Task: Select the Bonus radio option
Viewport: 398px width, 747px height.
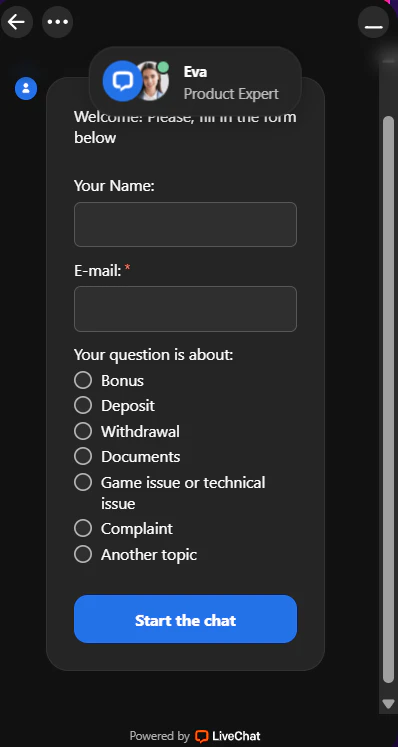Action: pos(83,380)
